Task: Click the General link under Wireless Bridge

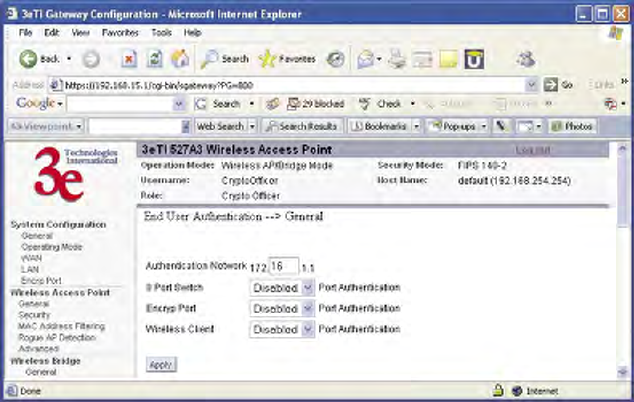Action: (x=40, y=372)
